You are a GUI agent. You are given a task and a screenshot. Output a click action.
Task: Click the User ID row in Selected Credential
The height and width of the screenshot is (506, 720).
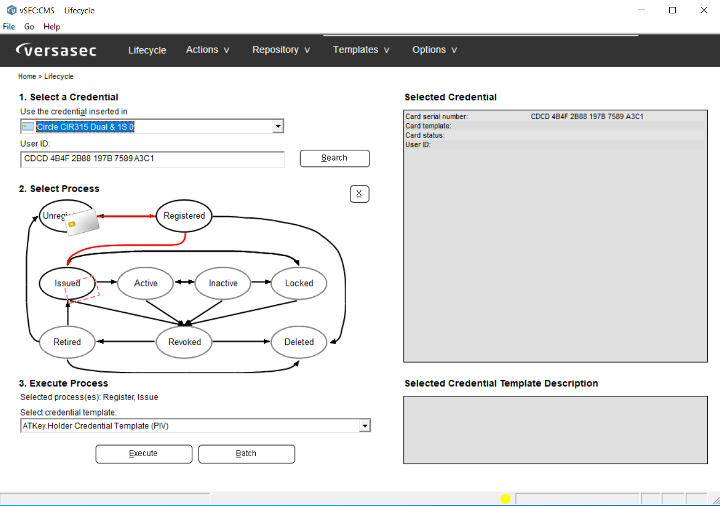(x=555, y=145)
